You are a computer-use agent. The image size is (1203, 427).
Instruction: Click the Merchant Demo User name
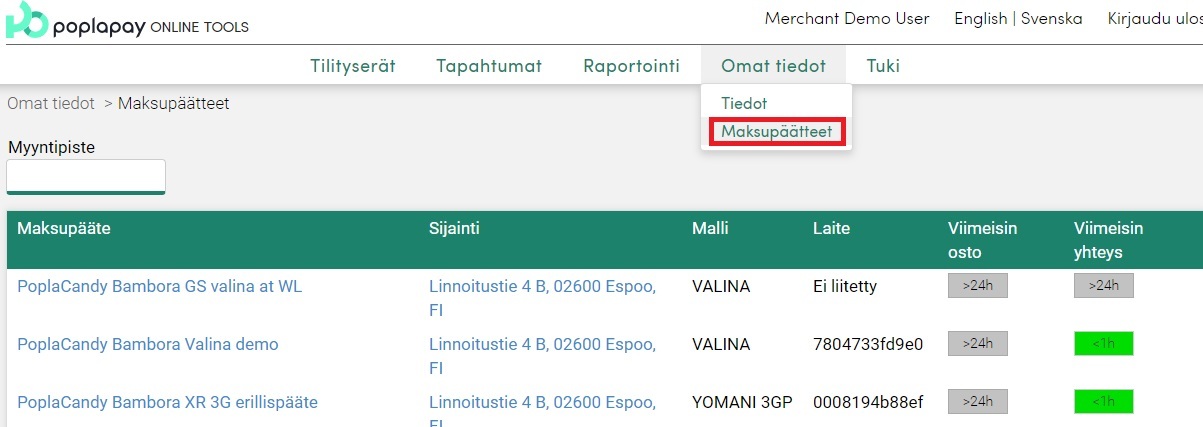[846, 19]
